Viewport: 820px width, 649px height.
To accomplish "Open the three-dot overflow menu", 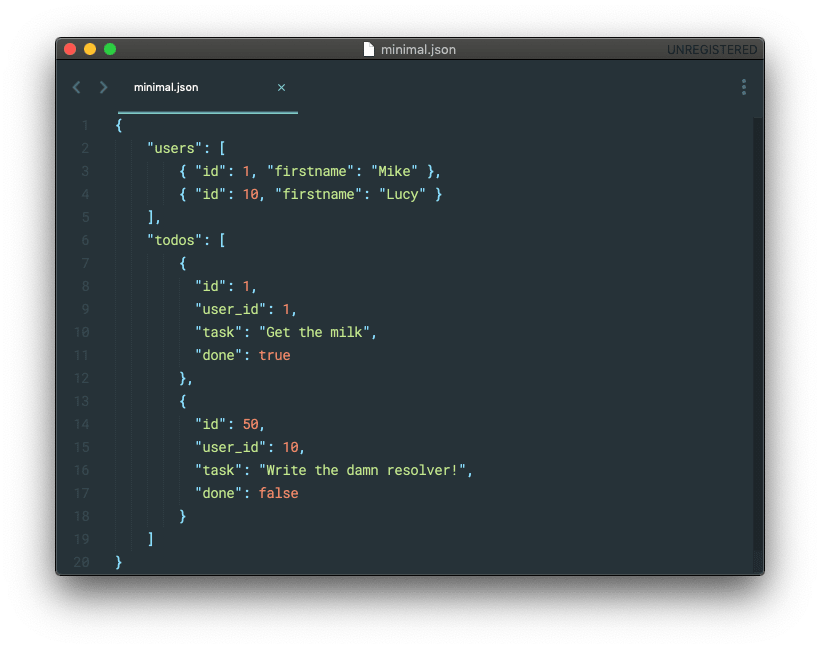I will (743, 87).
